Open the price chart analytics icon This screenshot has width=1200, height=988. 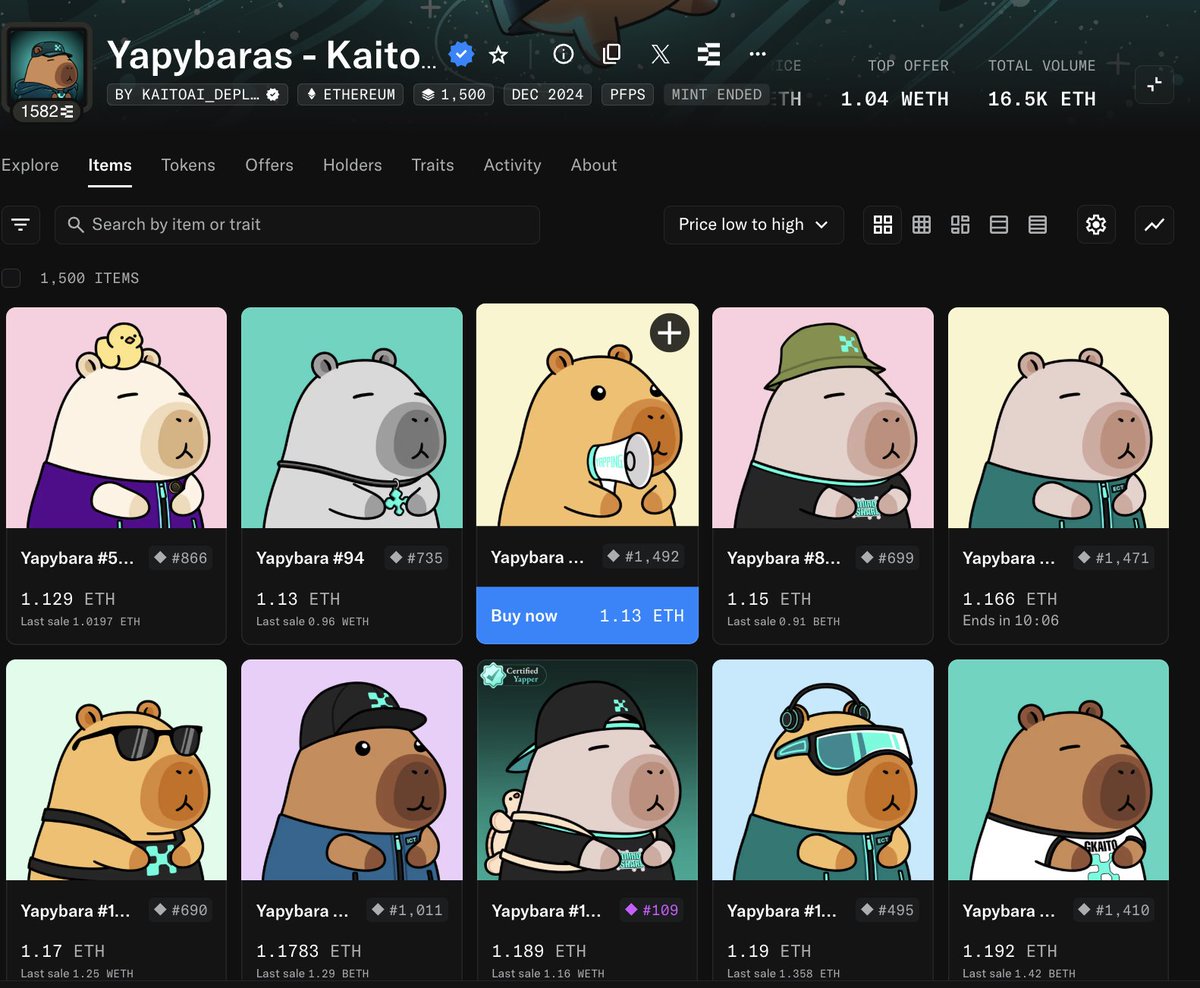(x=1154, y=225)
